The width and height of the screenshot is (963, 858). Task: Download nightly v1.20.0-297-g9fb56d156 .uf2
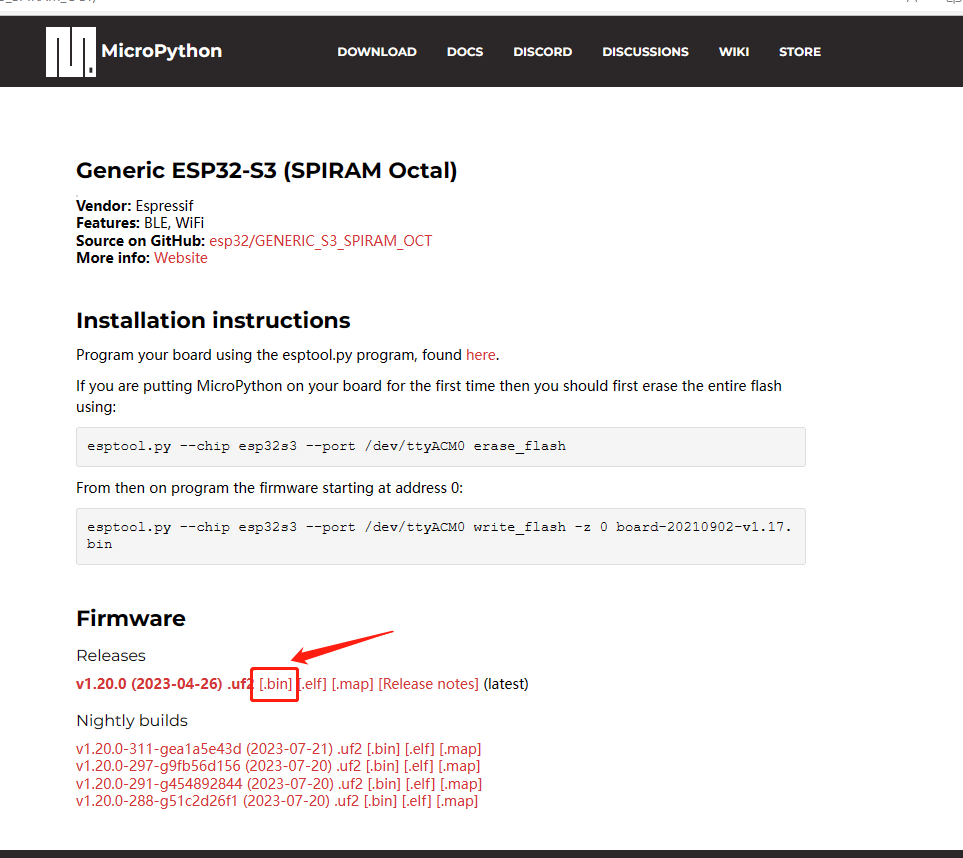[219, 766]
